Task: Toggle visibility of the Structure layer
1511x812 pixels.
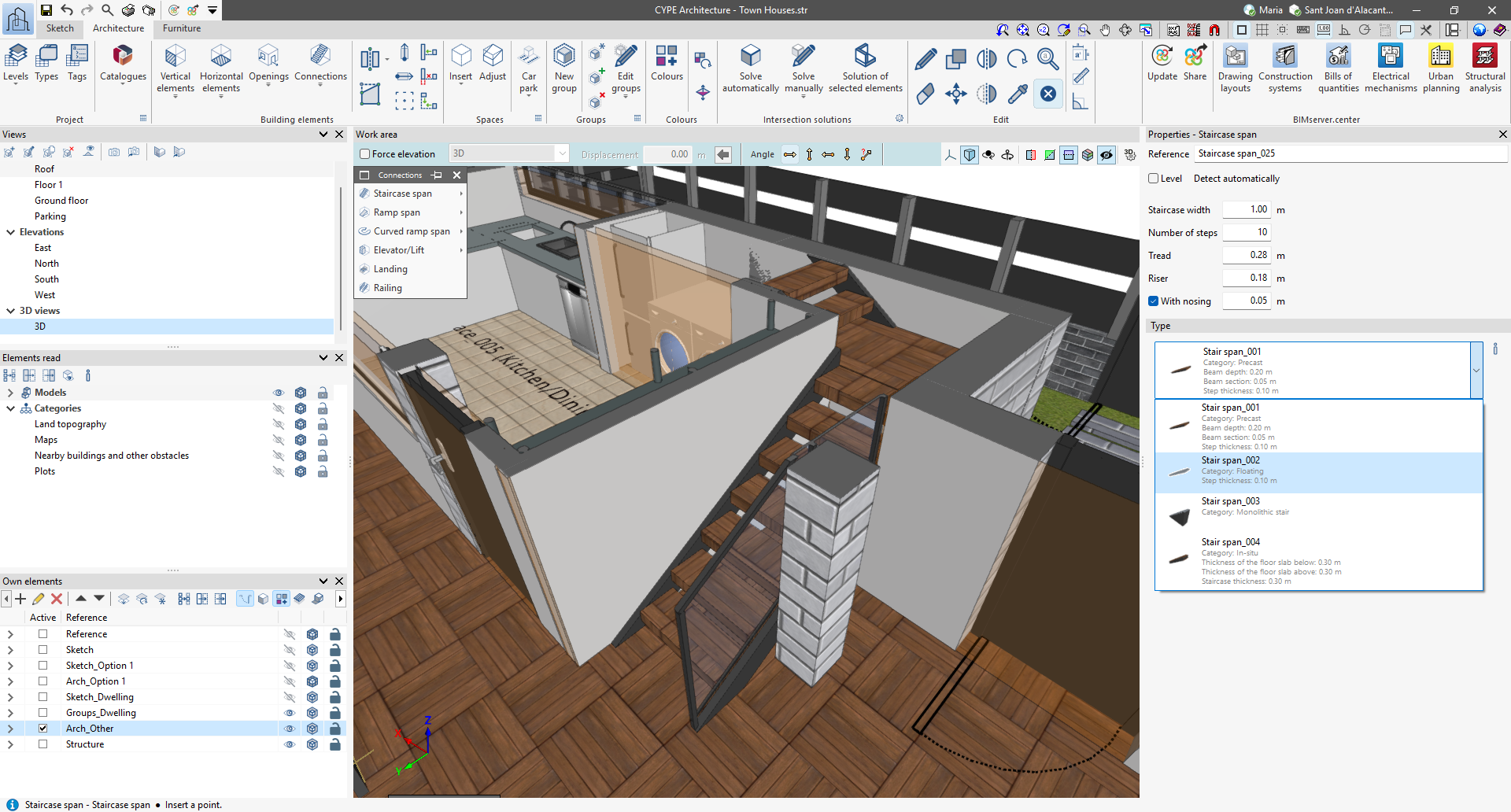Action: click(x=290, y=744)
